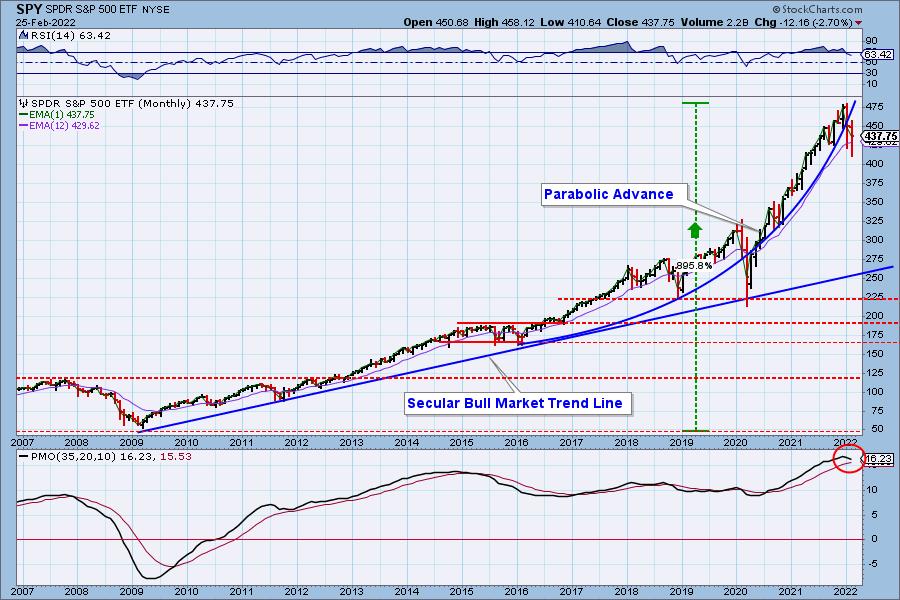Click the 'Parabolic Advance' annotation box

pyautogui.click(x=614, y=195)
